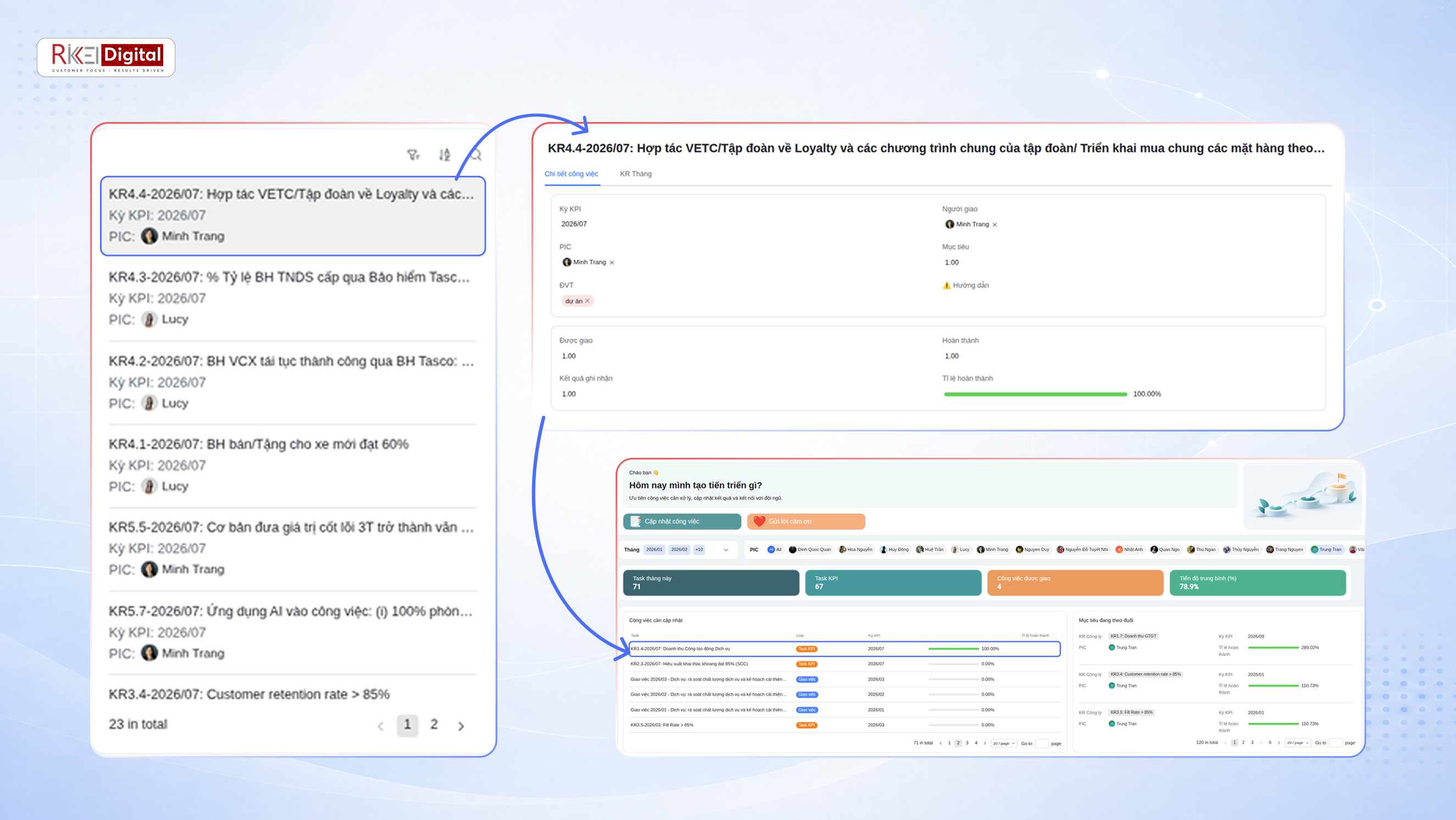
Task: Click the Công việc được giao summary card
Action: 1075,583
